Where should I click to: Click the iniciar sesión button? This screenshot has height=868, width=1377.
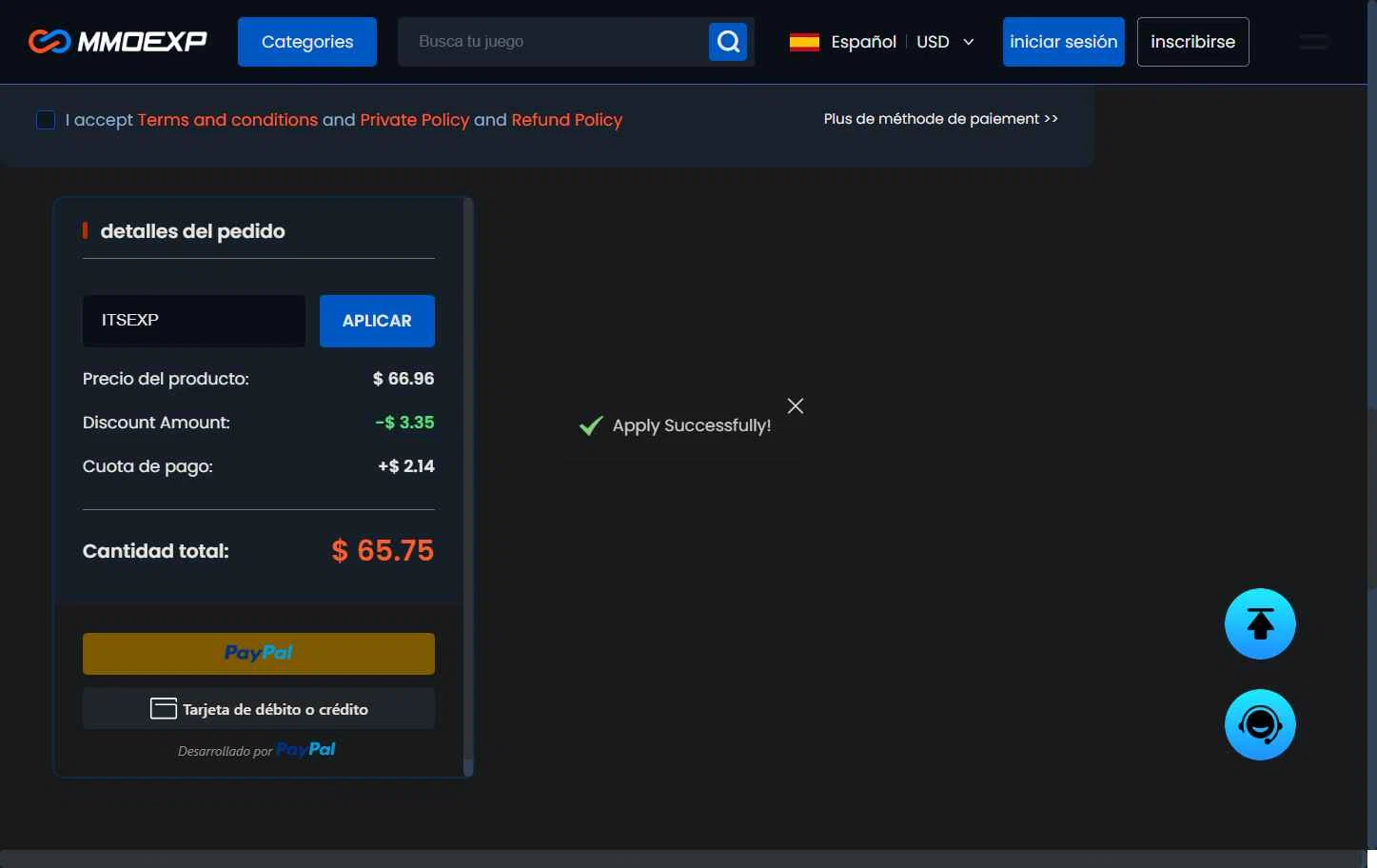pos(1063,42)
